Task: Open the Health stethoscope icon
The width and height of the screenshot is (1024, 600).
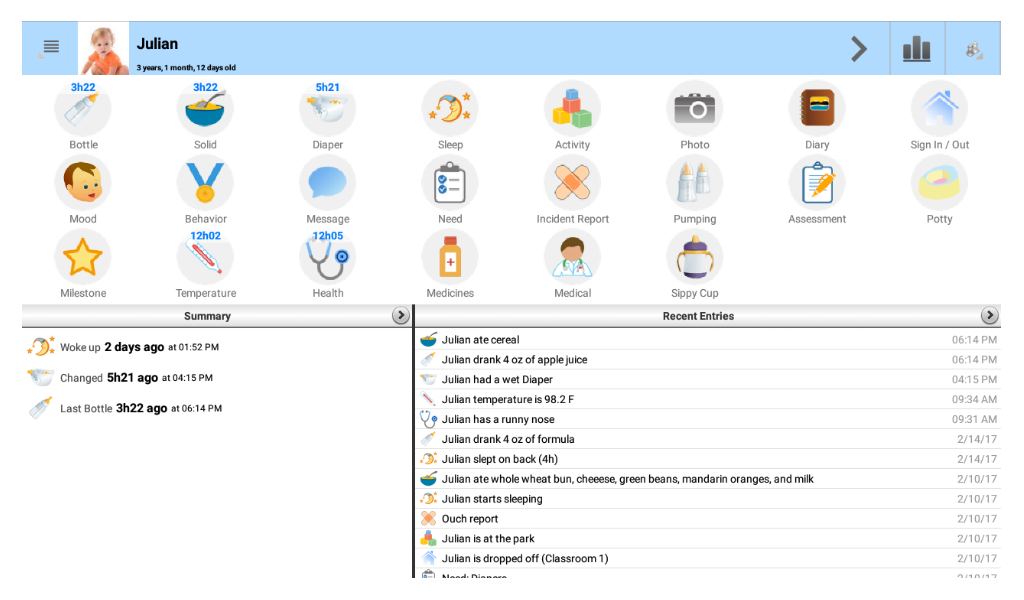Action: pyautogui.click(x=327, y=258)
